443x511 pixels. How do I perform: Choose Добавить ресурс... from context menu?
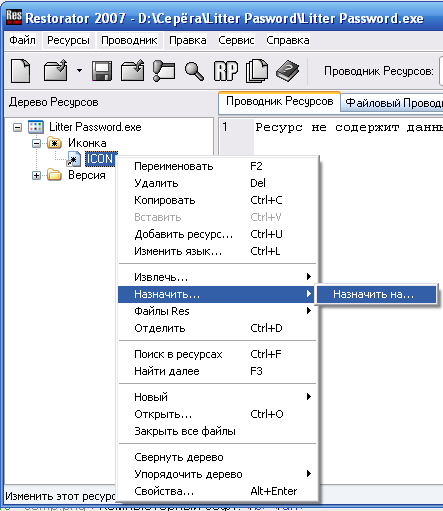pyautogui.click(x=217, y=234)
